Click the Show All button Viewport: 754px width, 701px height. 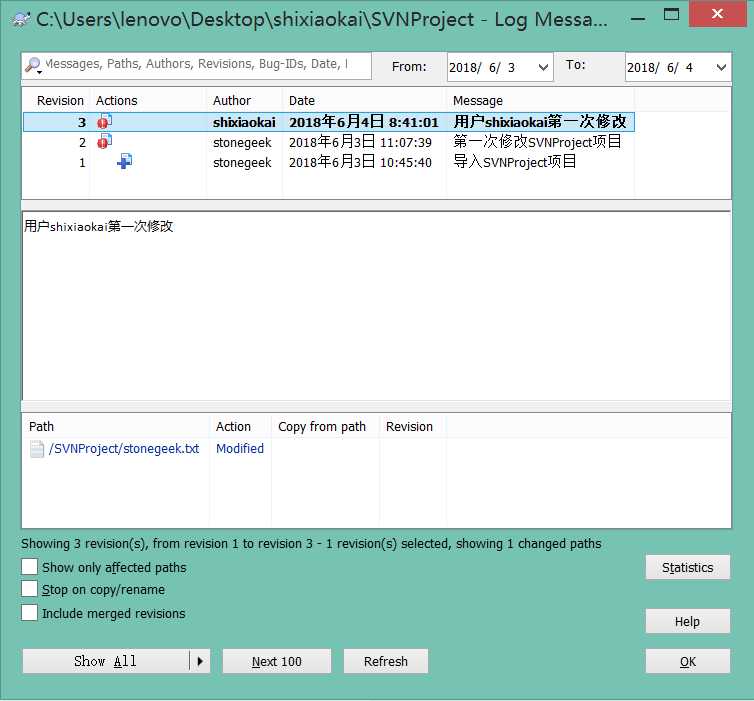click(x=105, y=661)
